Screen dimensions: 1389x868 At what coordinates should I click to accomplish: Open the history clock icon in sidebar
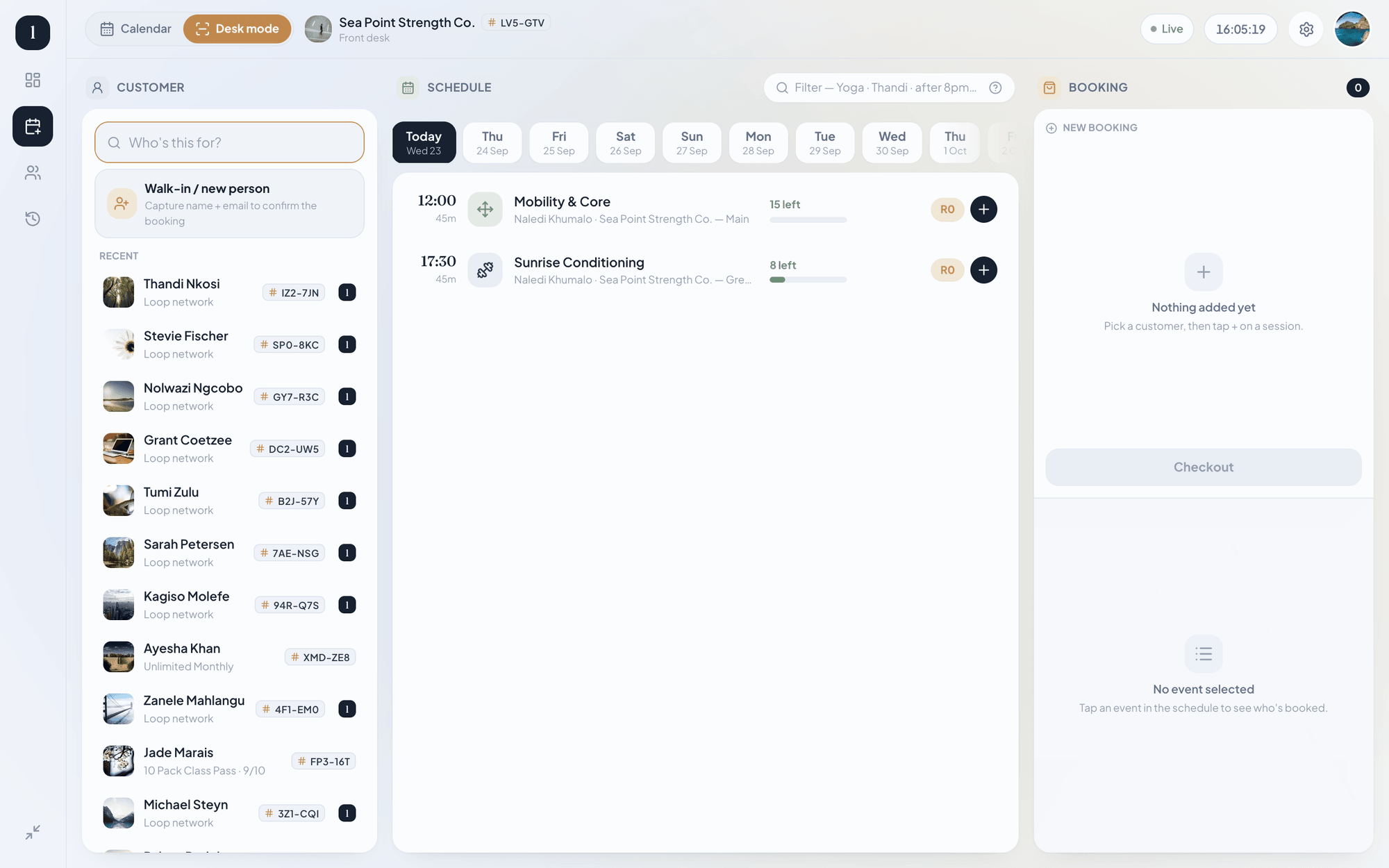(x=33, y=219)
